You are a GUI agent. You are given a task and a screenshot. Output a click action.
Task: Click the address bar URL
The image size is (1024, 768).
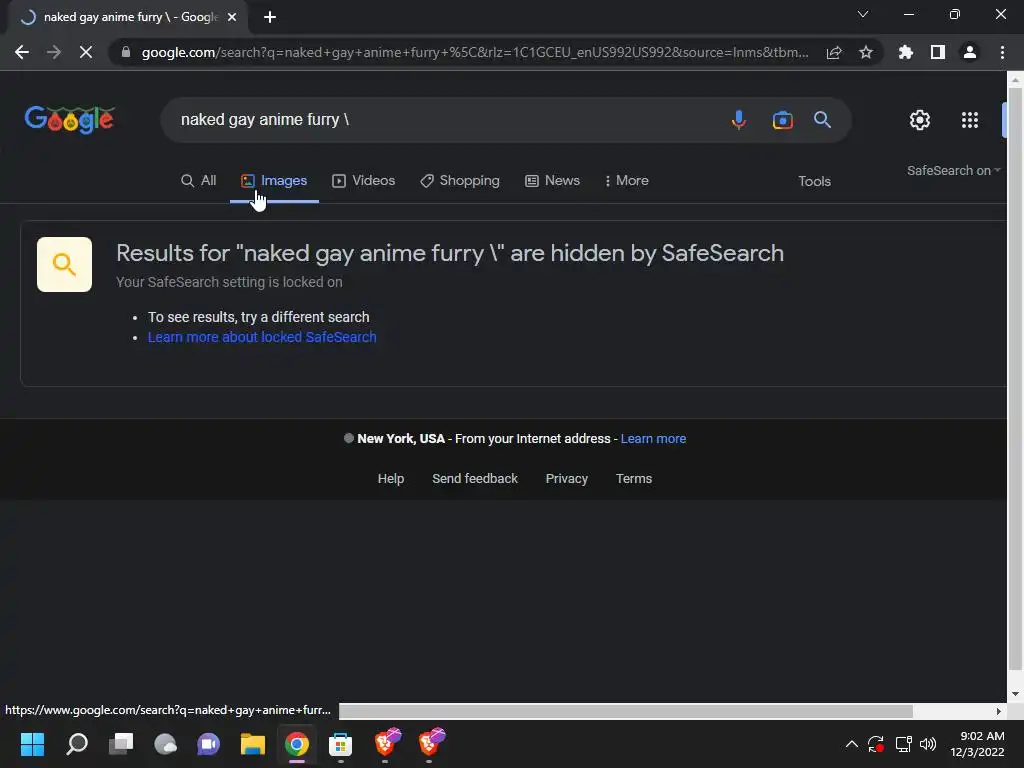pyautogui.click(x=475, y=52)
